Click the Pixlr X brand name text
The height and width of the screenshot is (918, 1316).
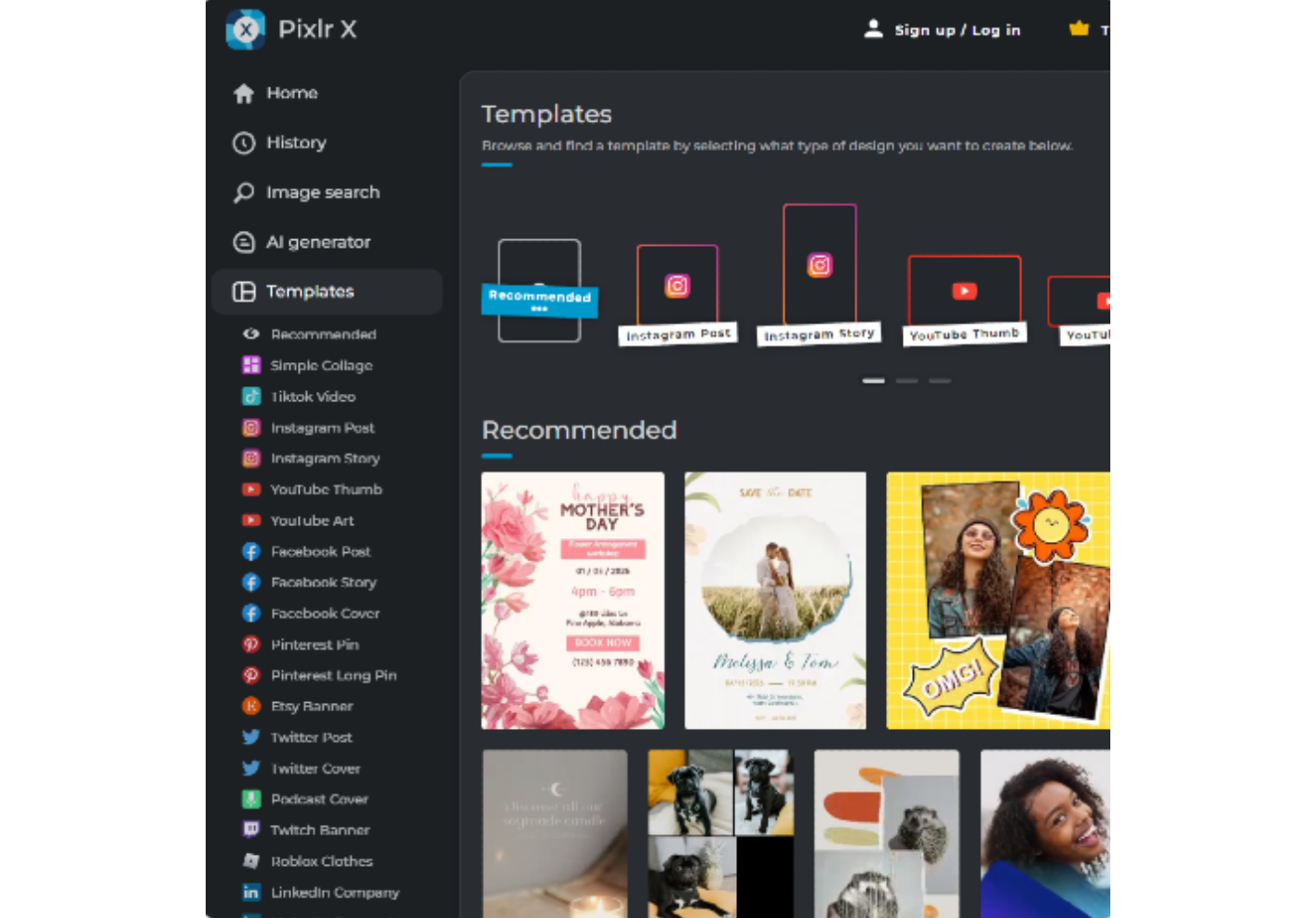(317, 29)
